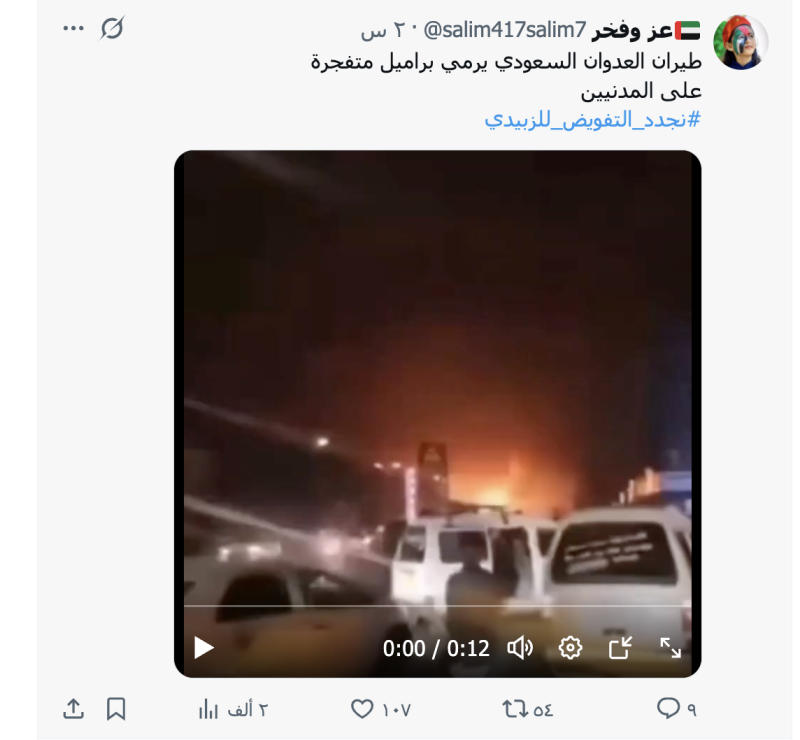This screenshot has height=740, width=800.
Task: Open the @salim417salim7 profile handle
Action: 505,31
